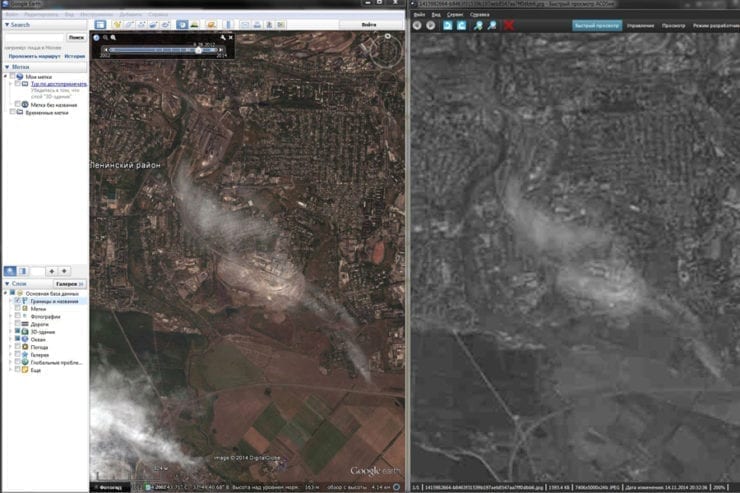
Task: Rotate image right in the viewer toolbar
Action: [461, 25]
